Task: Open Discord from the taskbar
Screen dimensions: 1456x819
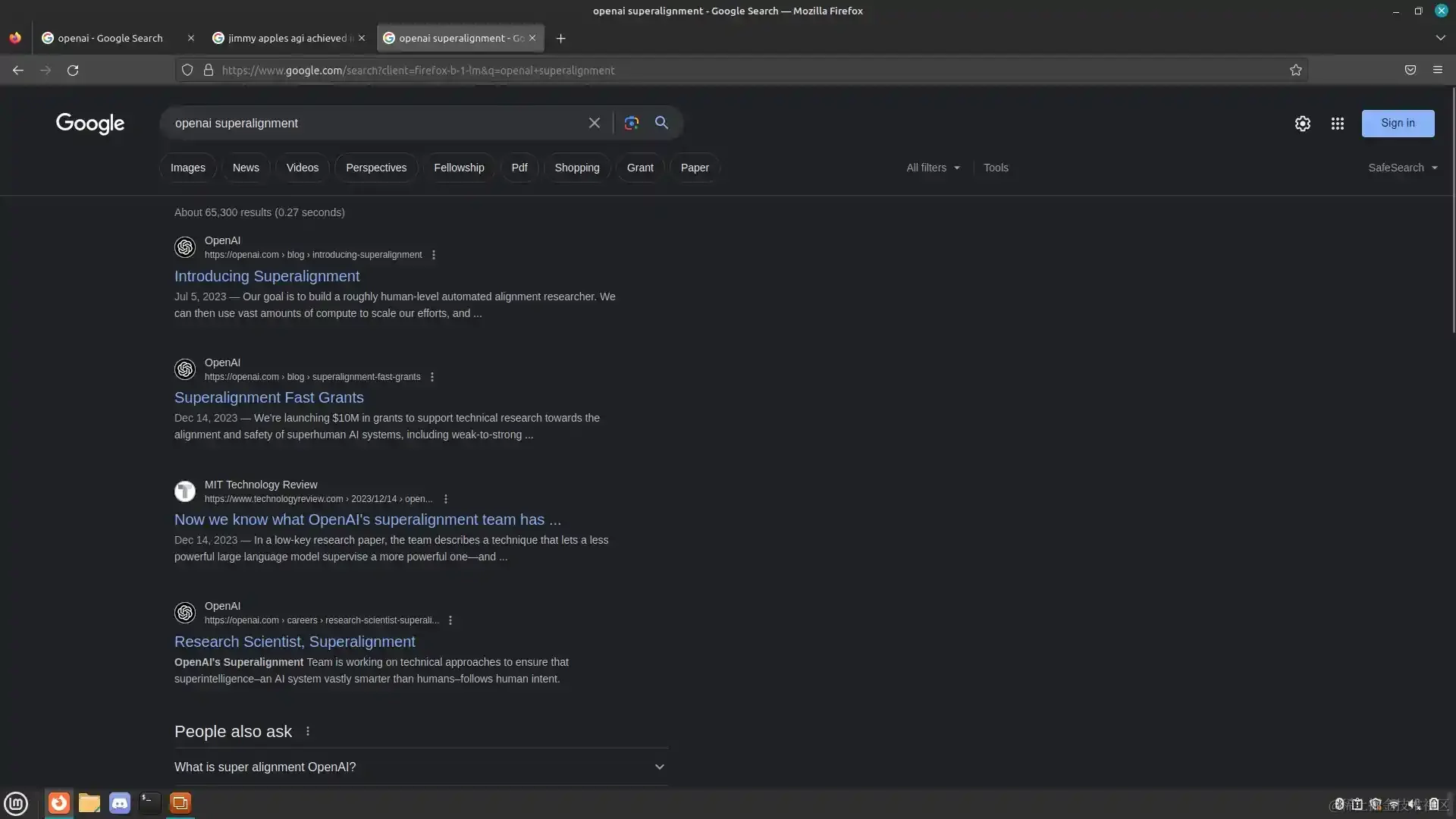Action: (119, 803)
